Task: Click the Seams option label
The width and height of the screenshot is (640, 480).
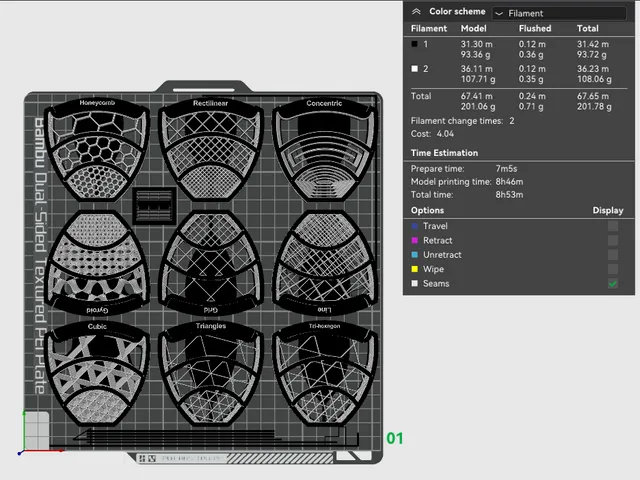Action: [x=436, y=283]
